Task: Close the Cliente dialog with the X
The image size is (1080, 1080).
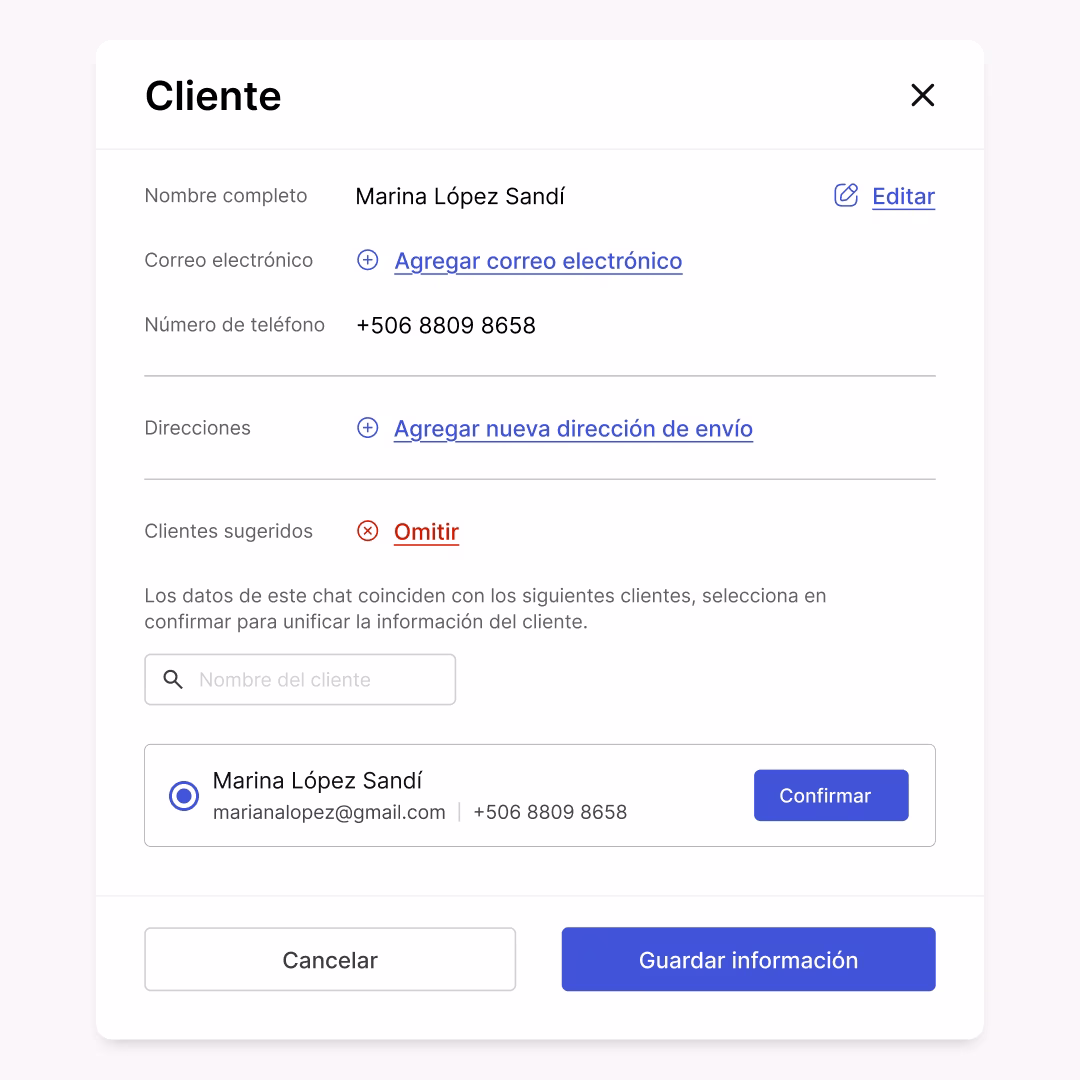Action: click(922, 95)
